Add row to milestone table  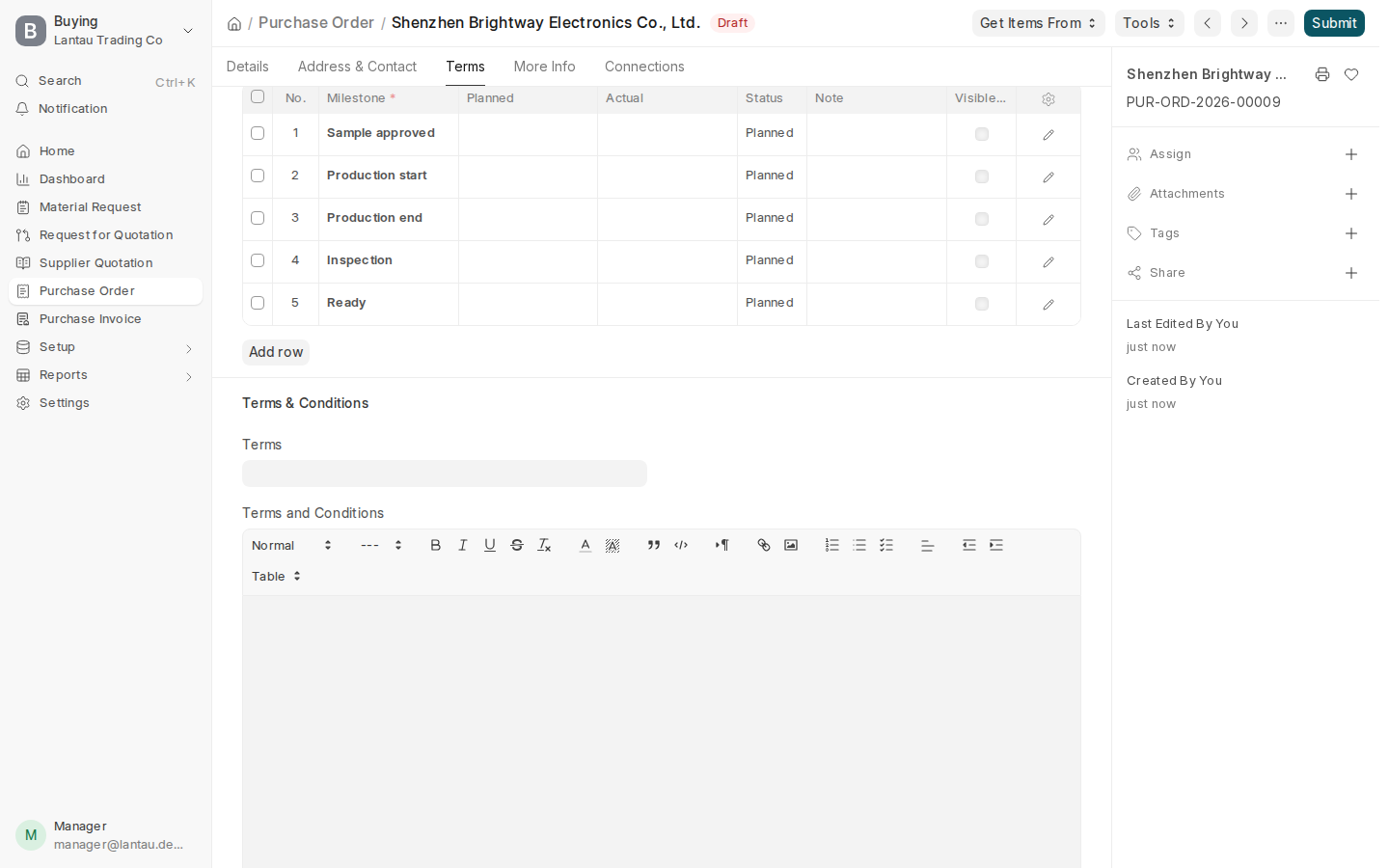[276, 352]
